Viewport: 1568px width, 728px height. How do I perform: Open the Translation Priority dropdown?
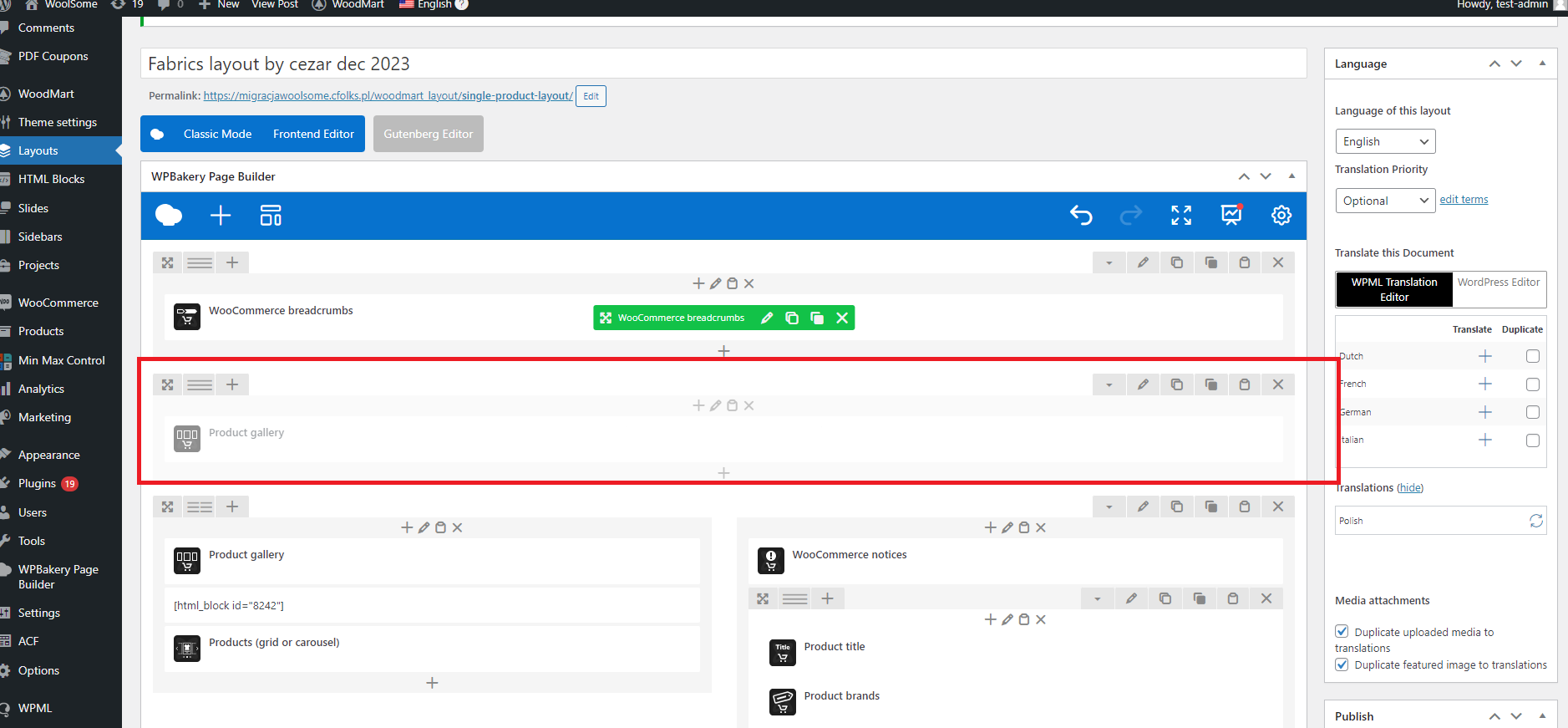coord(1385,201)
